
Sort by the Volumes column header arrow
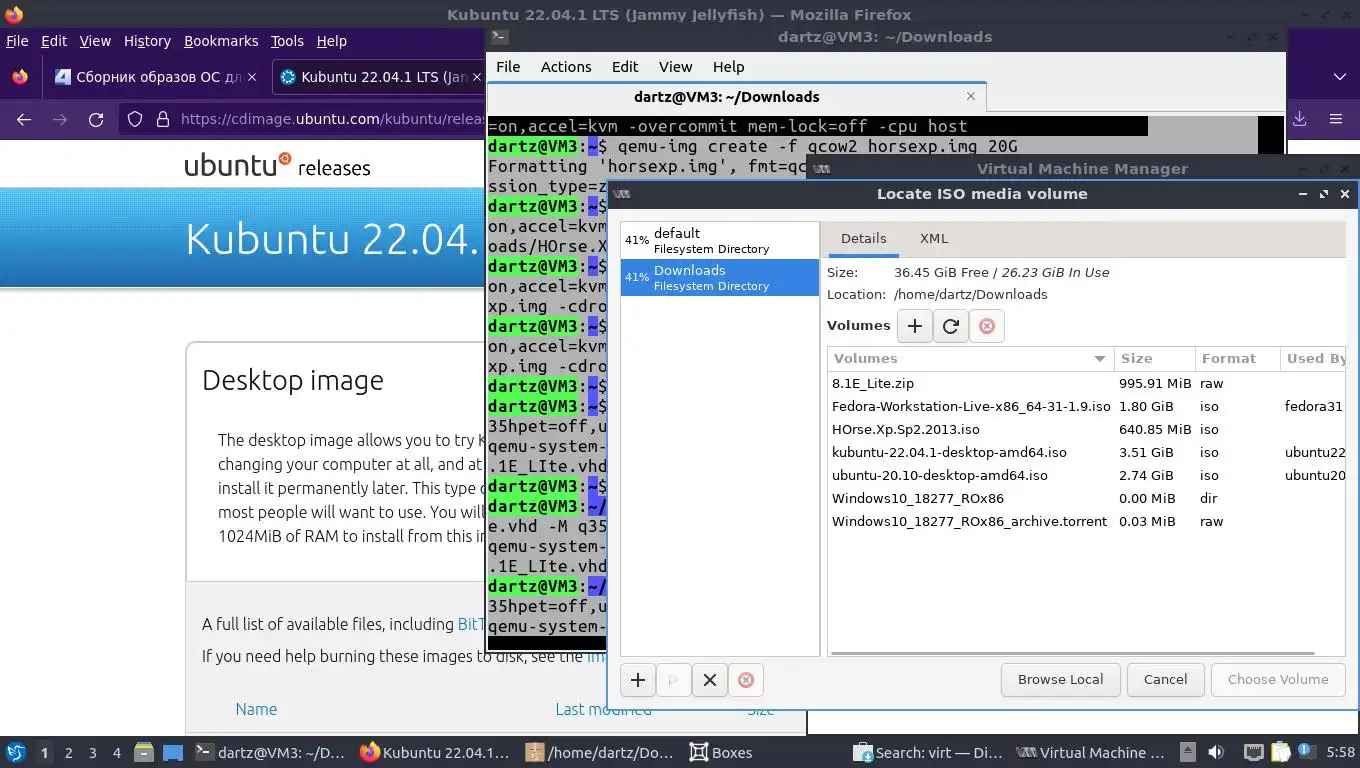(x=1100, y=358)
